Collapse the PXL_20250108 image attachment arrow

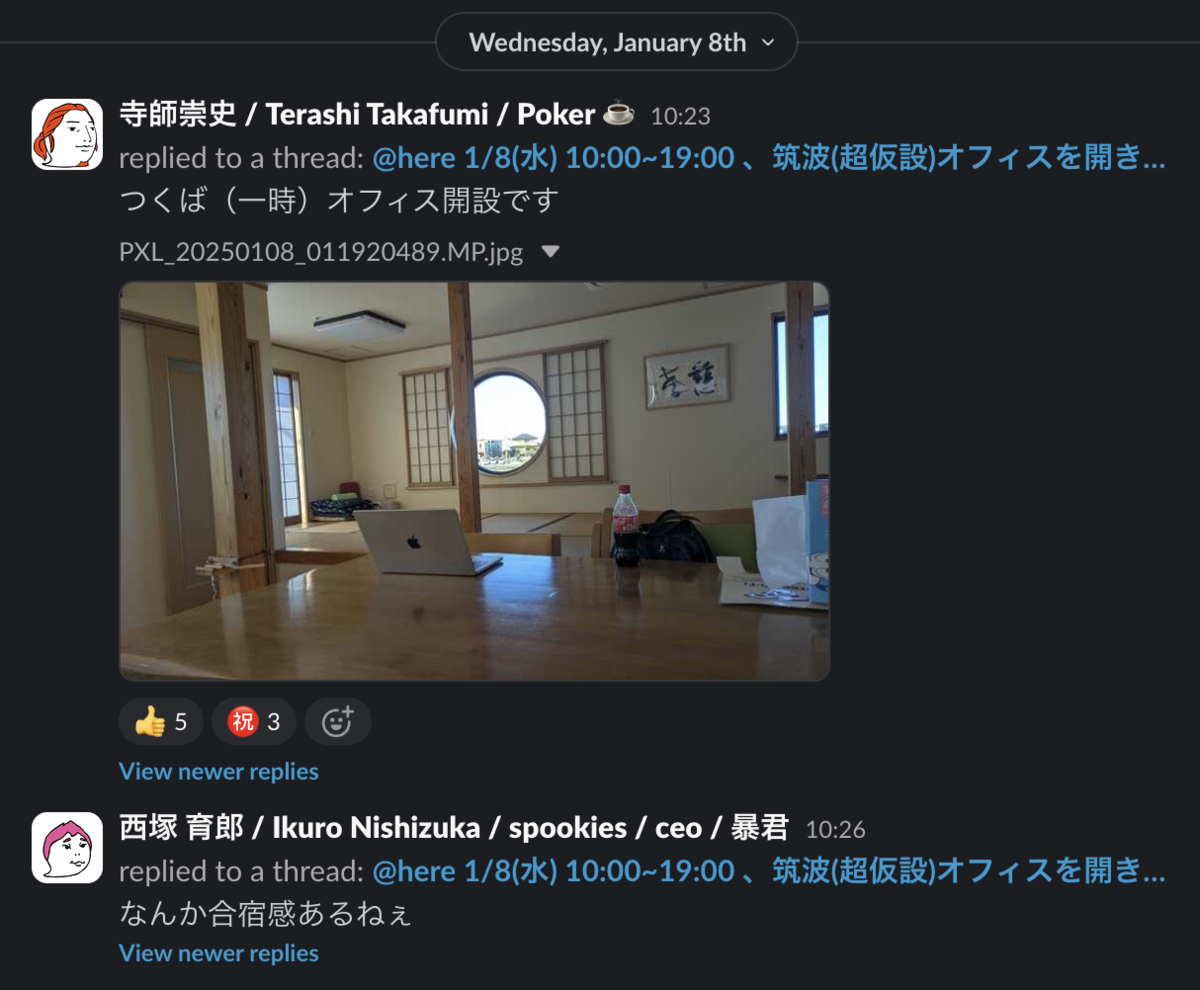tap(550, 252)
